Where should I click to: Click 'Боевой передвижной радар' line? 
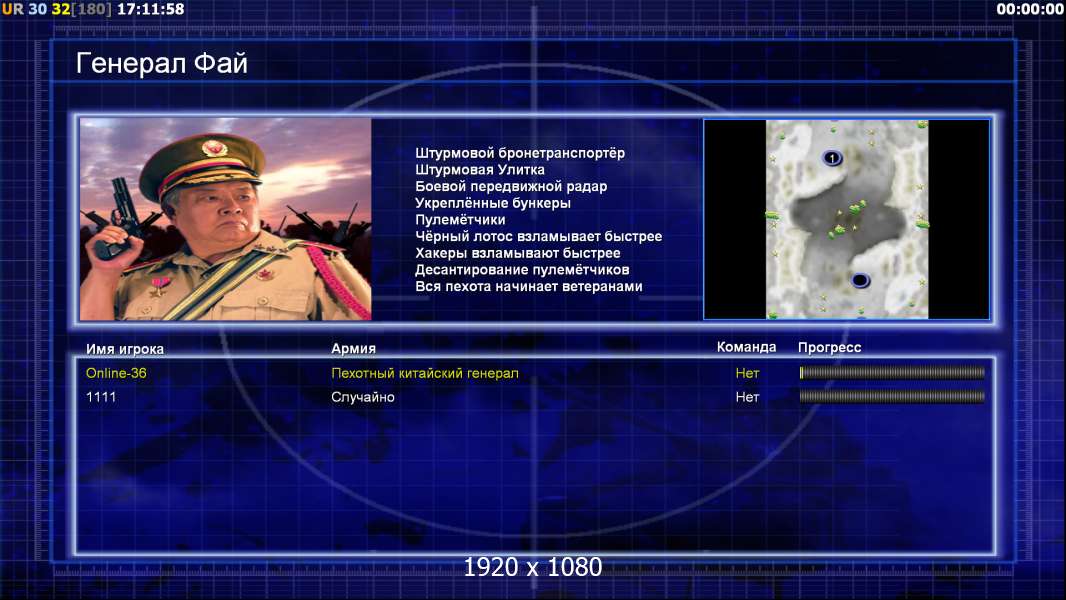click(x=511, y=186)
